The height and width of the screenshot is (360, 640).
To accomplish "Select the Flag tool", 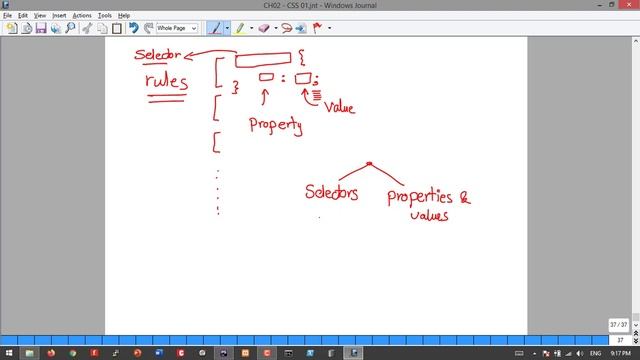I will point(318,28).
